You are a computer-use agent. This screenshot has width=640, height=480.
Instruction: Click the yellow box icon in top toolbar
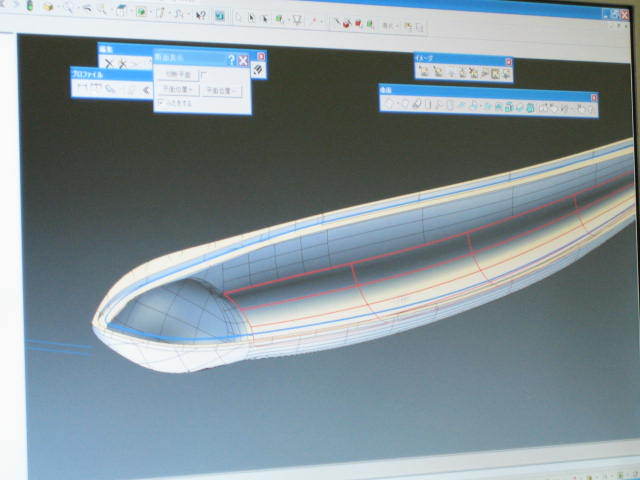coord(48,7)
